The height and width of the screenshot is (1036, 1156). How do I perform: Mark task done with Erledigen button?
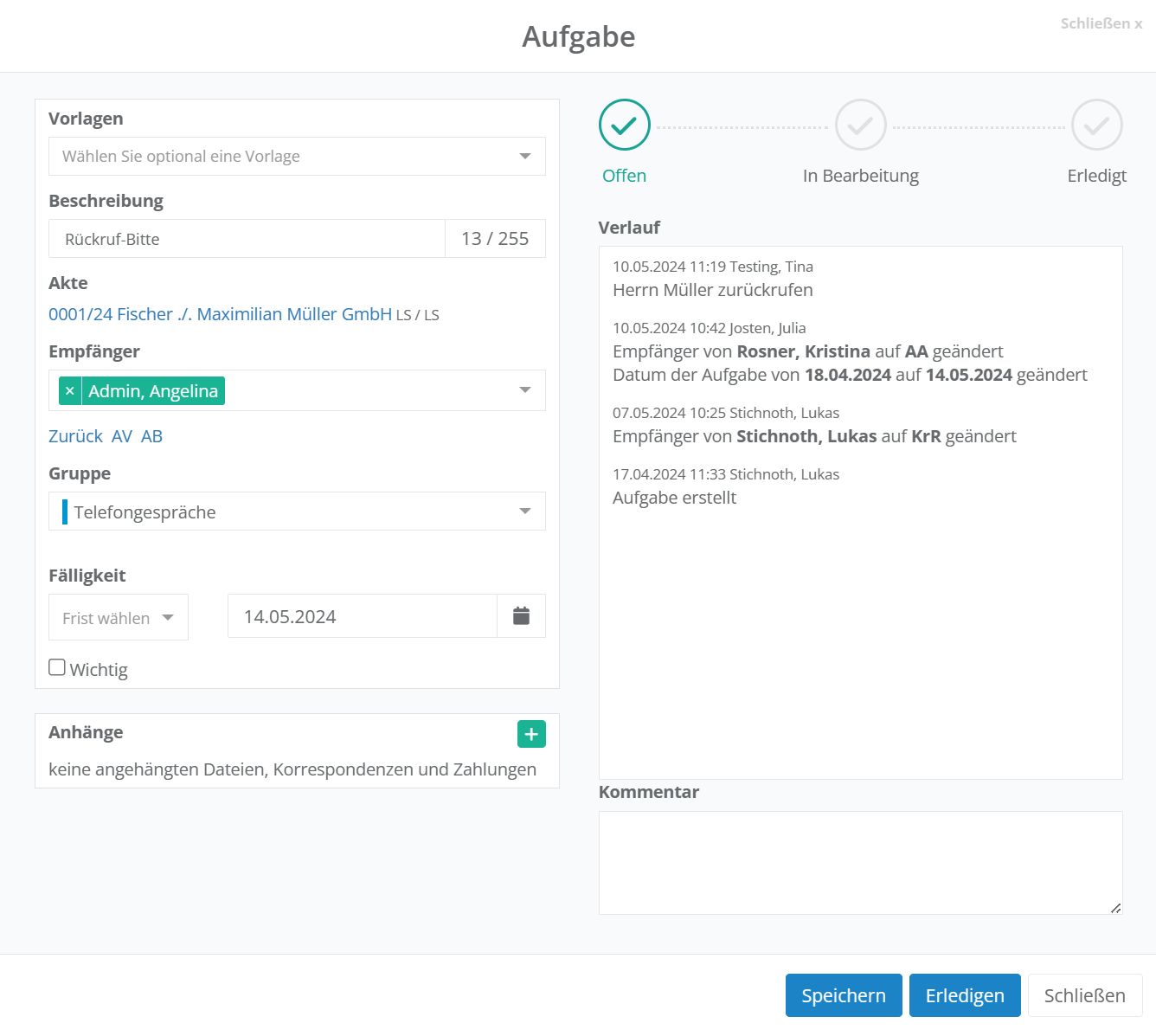964,995
